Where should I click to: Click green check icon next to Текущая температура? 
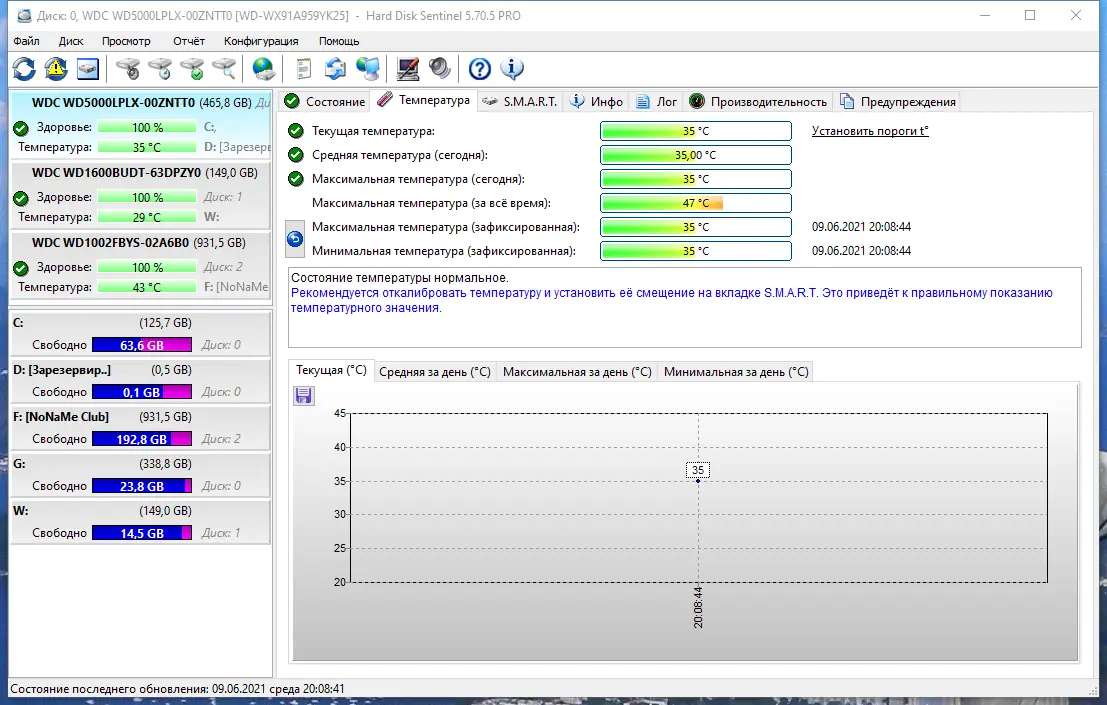click(x=296, y=131)
